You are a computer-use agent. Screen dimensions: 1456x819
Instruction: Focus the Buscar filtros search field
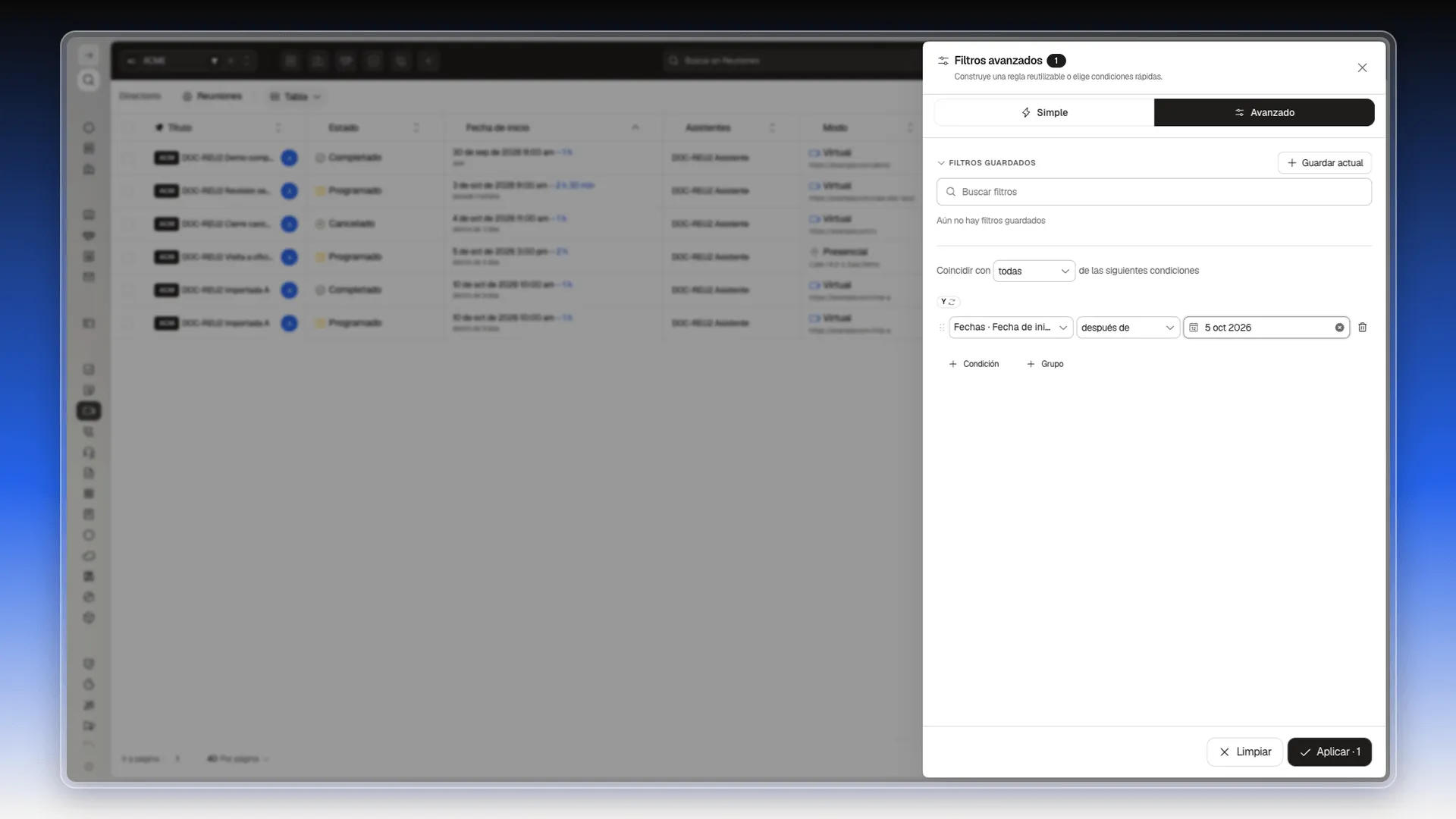tap(1153, 192)
